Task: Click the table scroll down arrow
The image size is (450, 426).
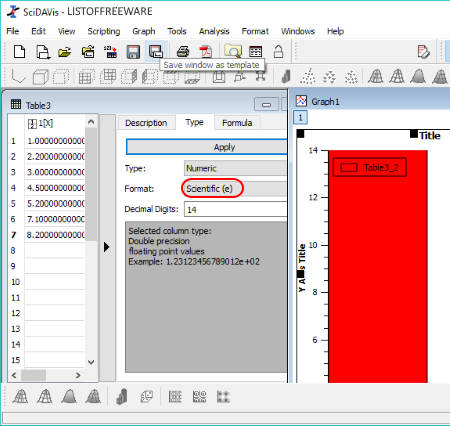Action: [x=91, y=362]
